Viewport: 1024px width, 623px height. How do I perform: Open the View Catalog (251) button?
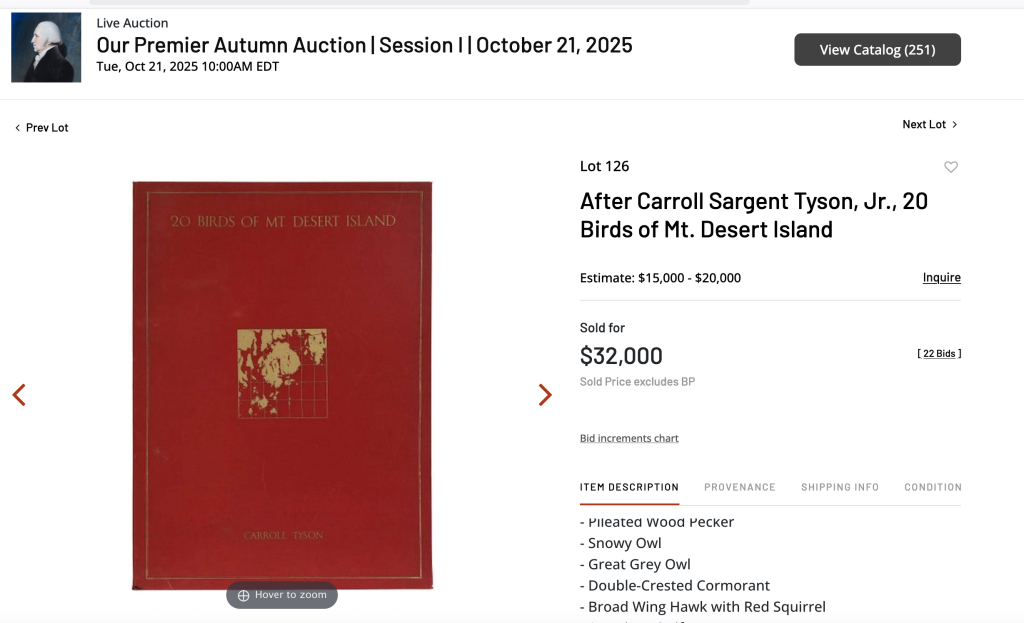pyautogui.click(x=877, y=50)
